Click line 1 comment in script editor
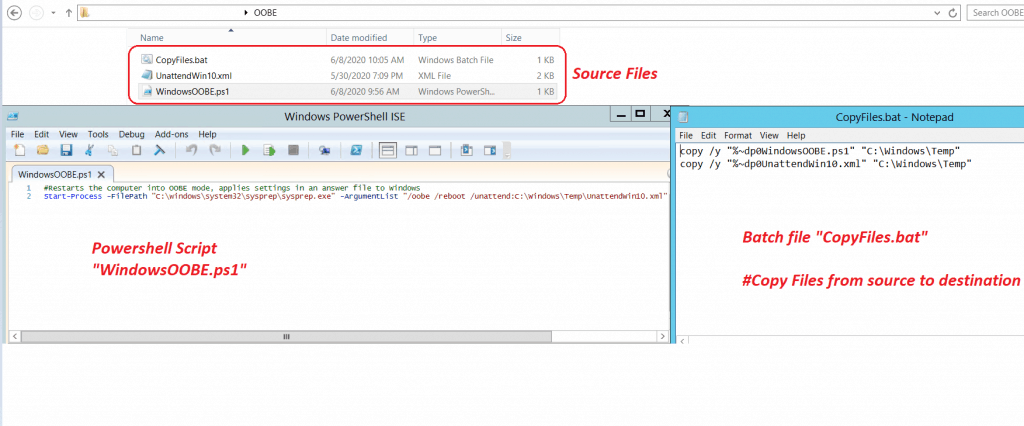Viewport: 1024px width, 426px height. [x=231, y=188]
